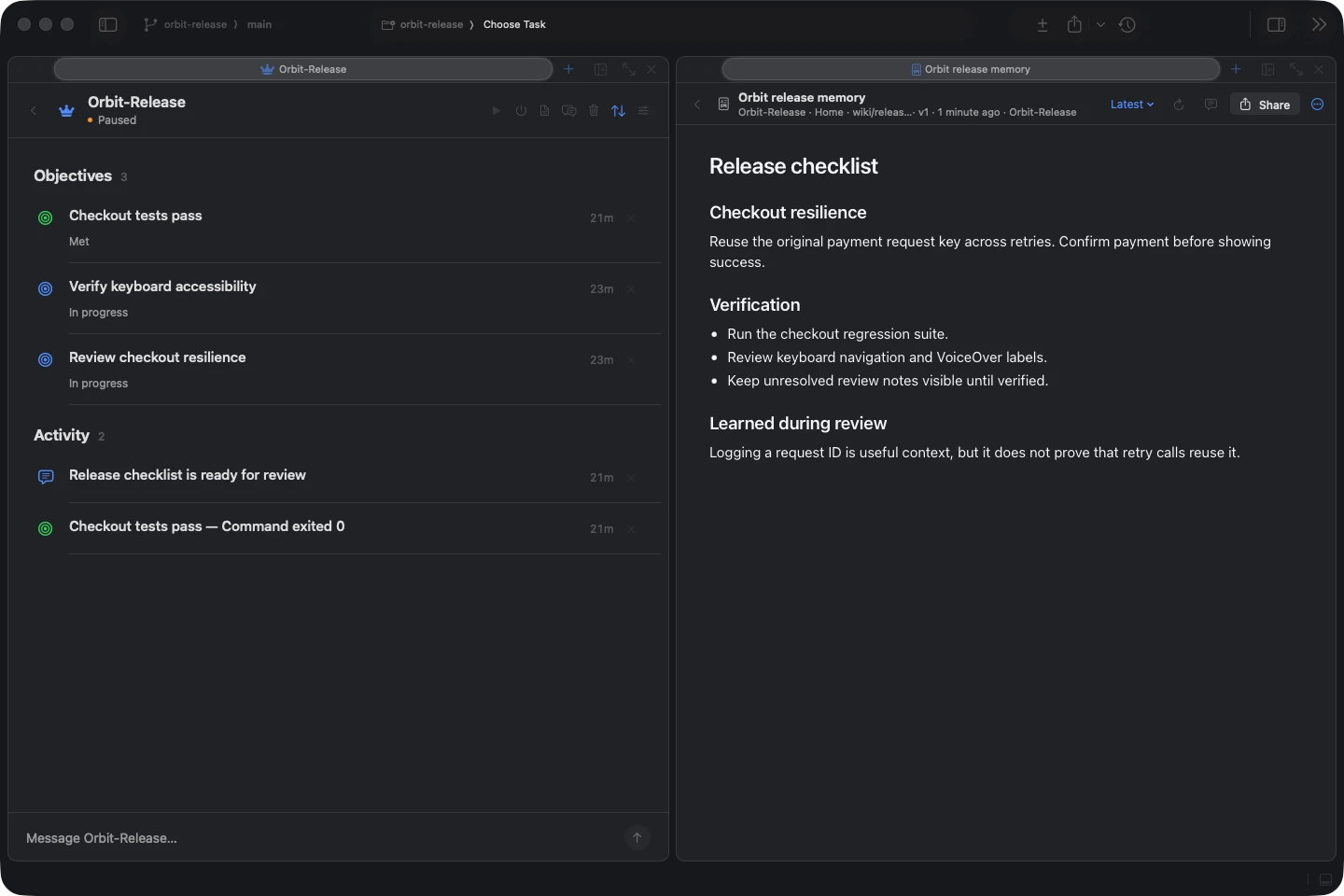Dismiss the Review checkout resilience objective
This screenshot has height=896, width=1344.
tap(631, 360)
